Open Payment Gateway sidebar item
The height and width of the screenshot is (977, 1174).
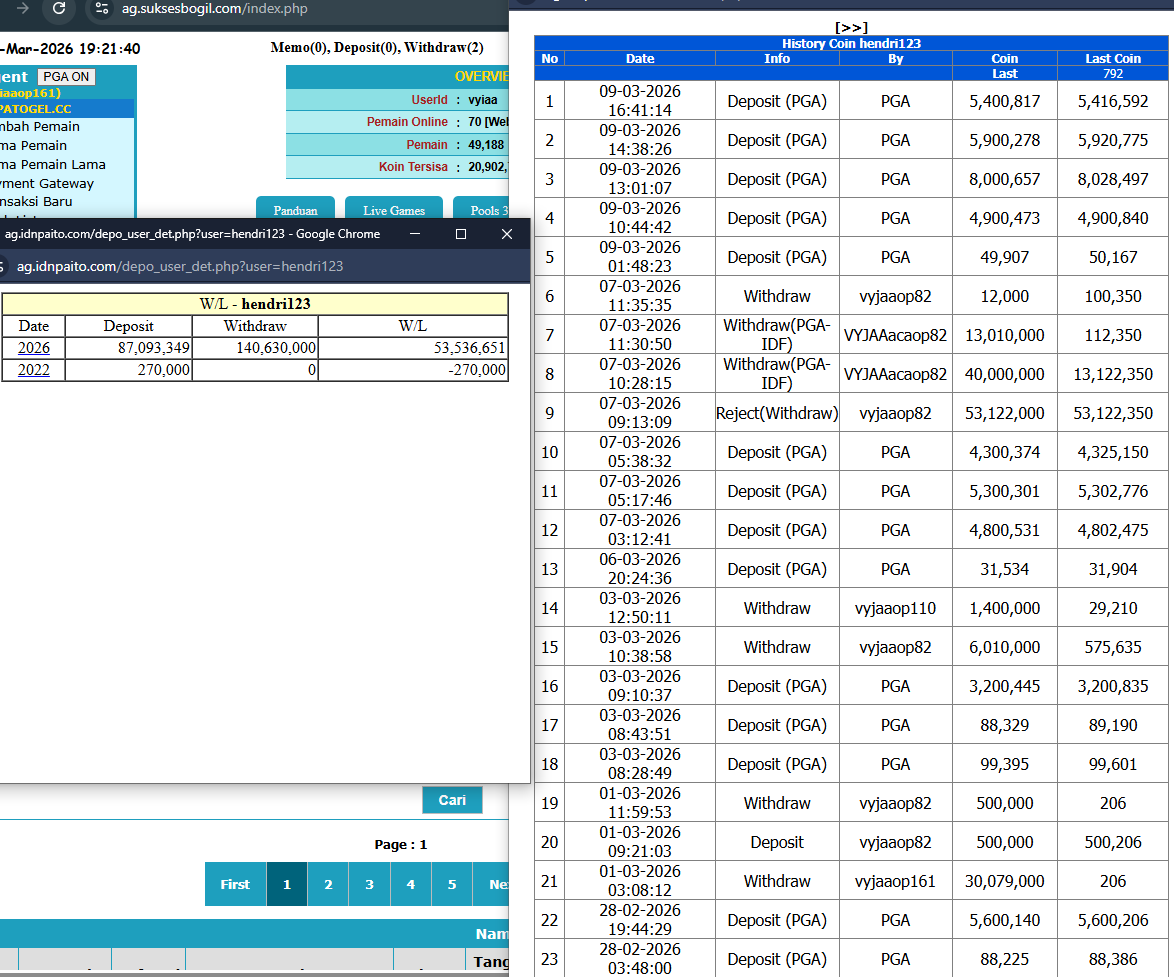tap(47, 183)
